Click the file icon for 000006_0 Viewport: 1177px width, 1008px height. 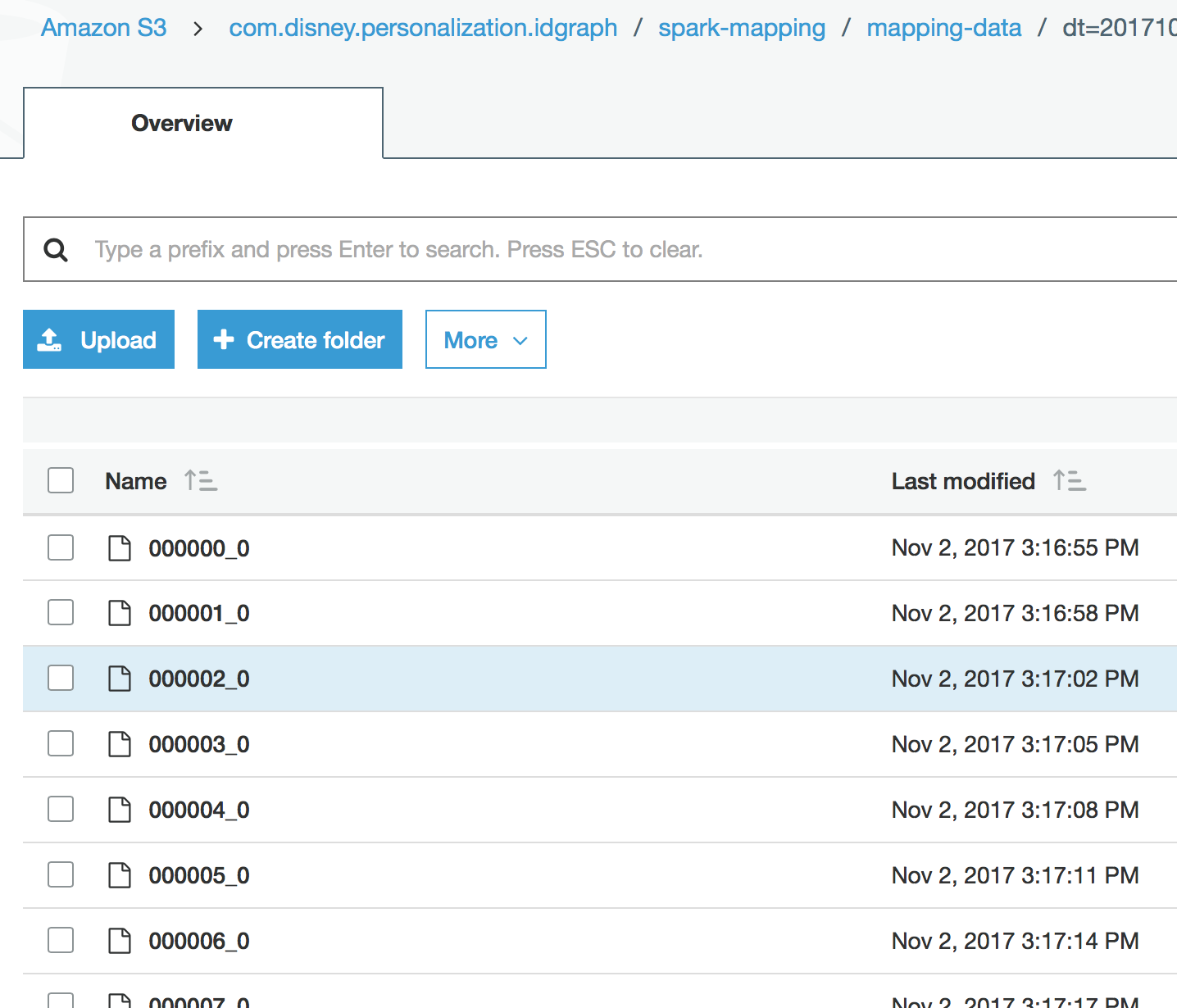point(120,941)
